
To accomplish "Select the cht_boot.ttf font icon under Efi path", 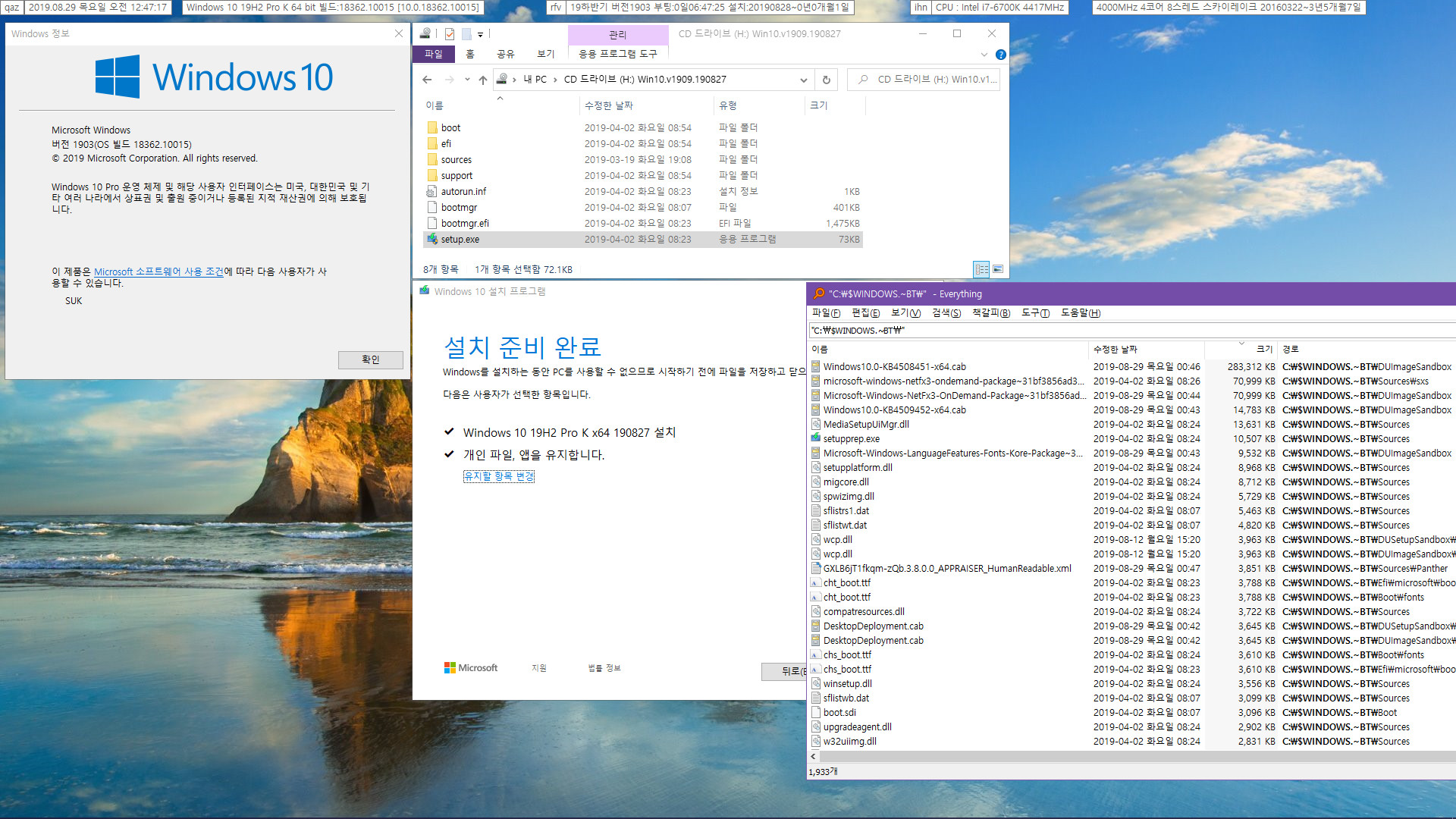I will pos(816,582).
